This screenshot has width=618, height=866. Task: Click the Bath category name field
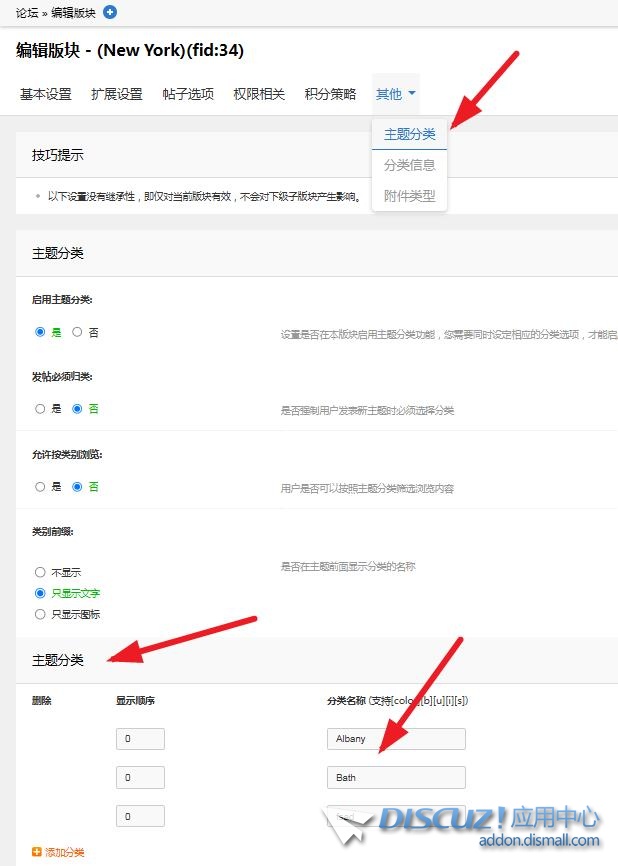[396, 778]
